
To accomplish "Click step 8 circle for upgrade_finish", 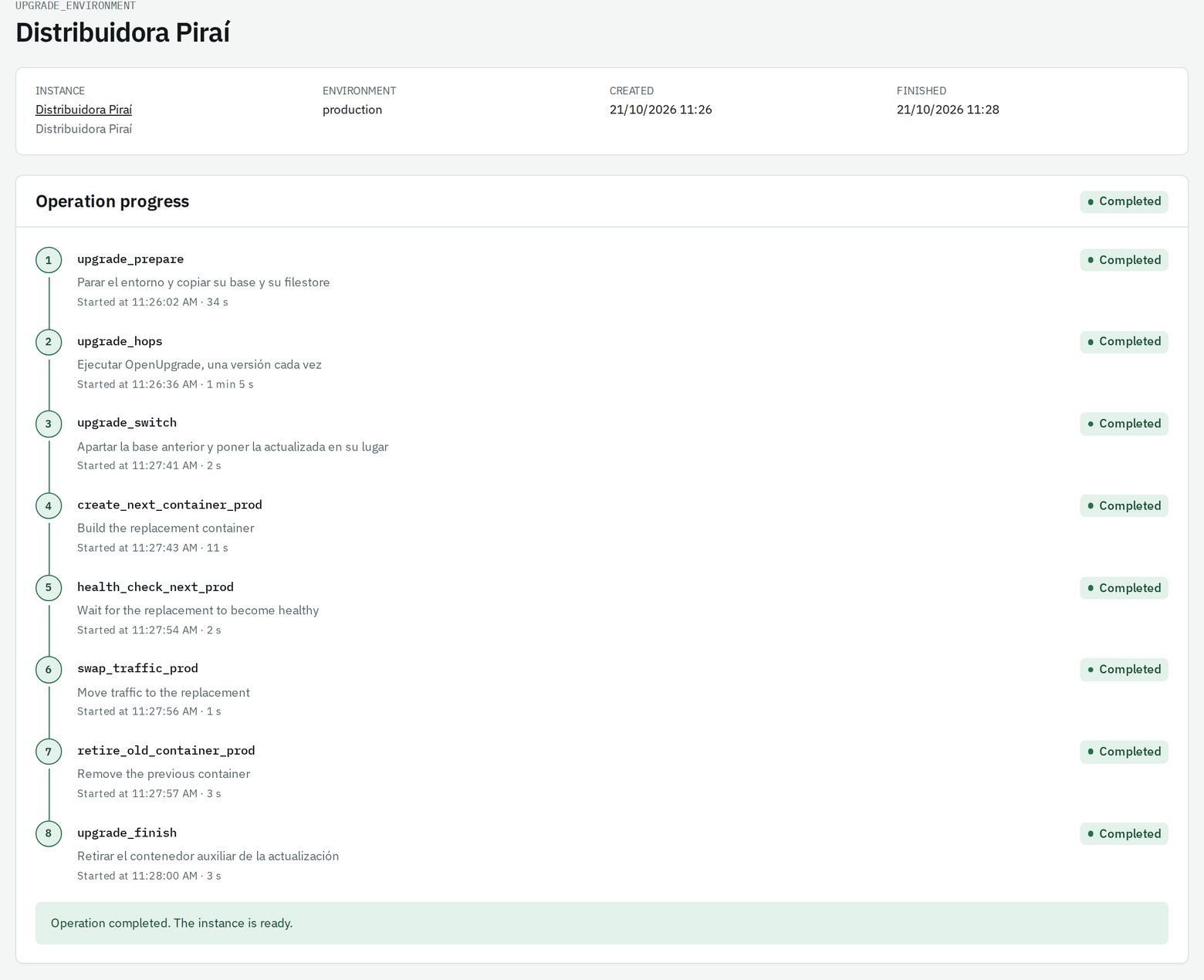I will click(49, 833).
